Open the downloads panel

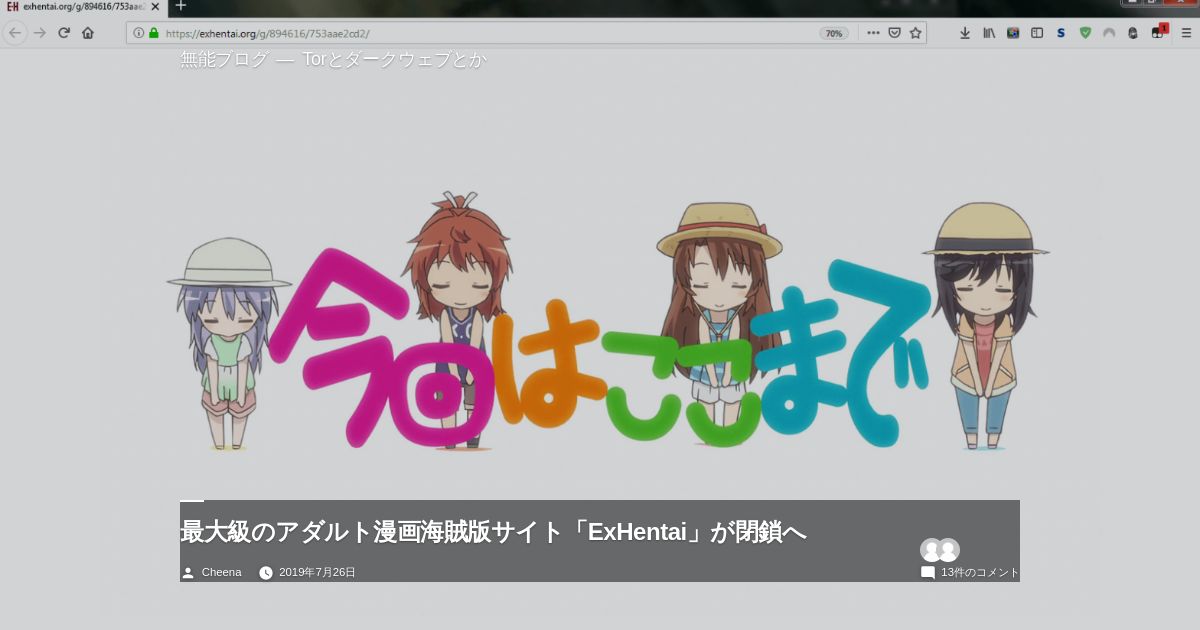coord(965,33)
